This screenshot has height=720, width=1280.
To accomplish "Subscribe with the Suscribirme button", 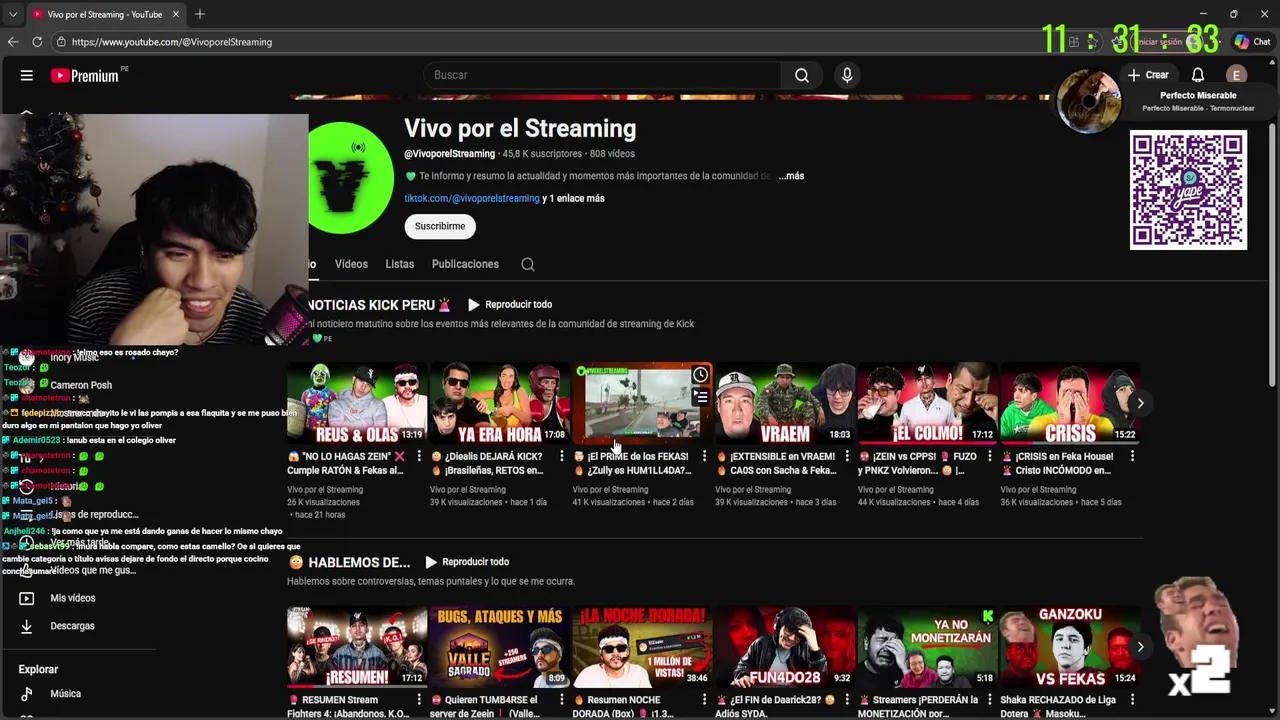I will (440, 226).
